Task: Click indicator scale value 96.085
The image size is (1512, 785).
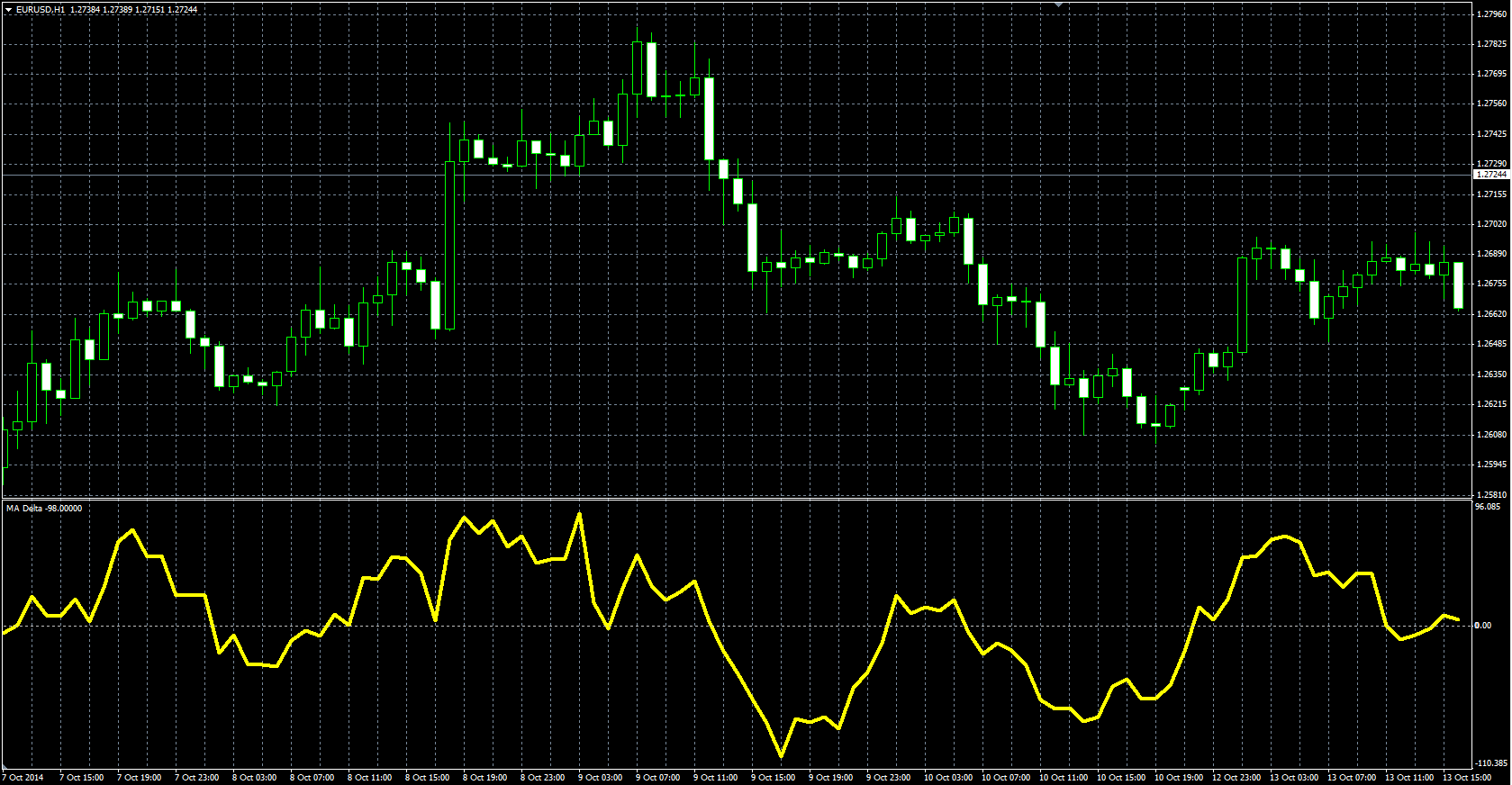Action: (1488, 507)
